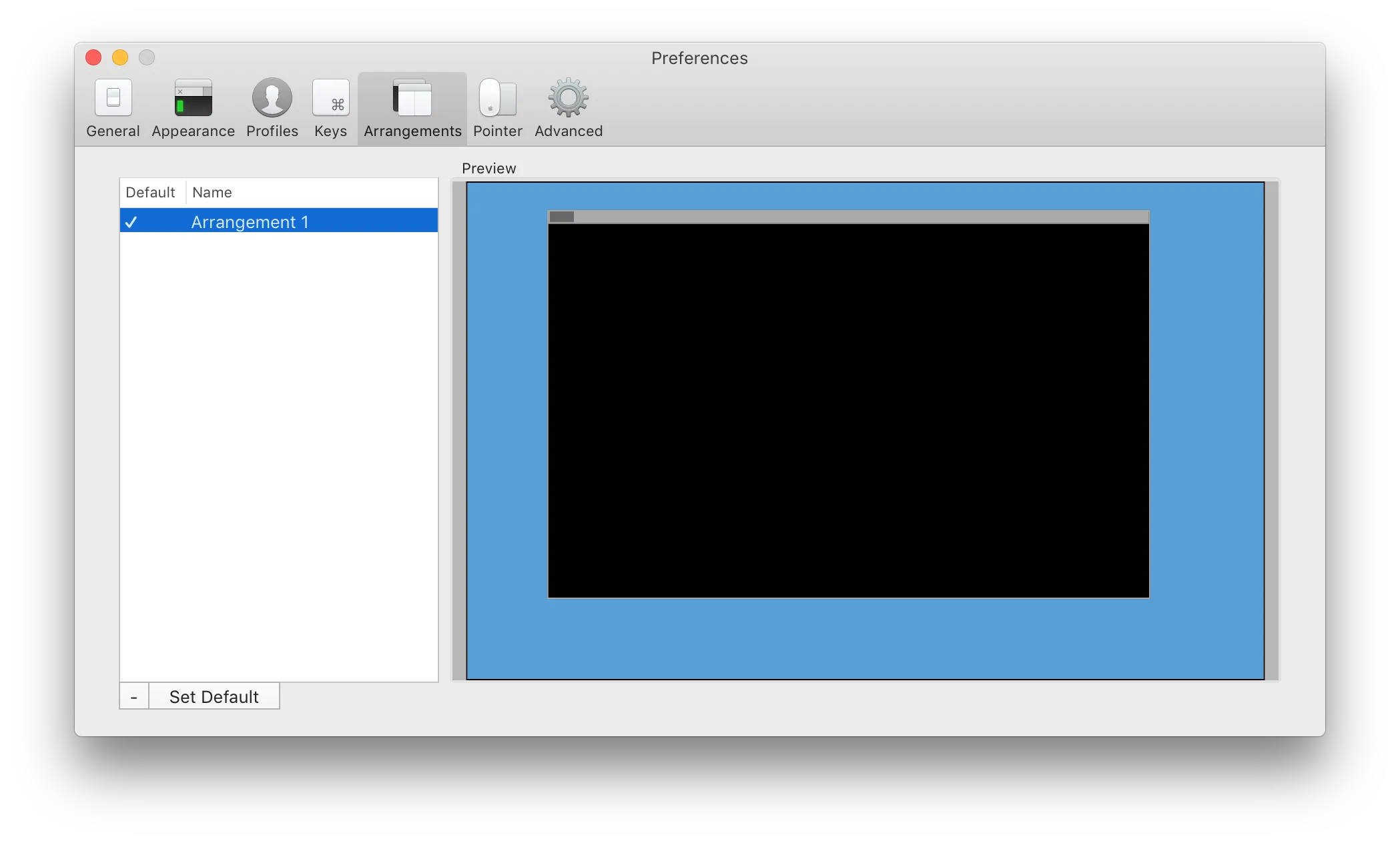Click the Arrangements toolbar icon
Screen dimensions: 1400x843
(x=412, y=108)
